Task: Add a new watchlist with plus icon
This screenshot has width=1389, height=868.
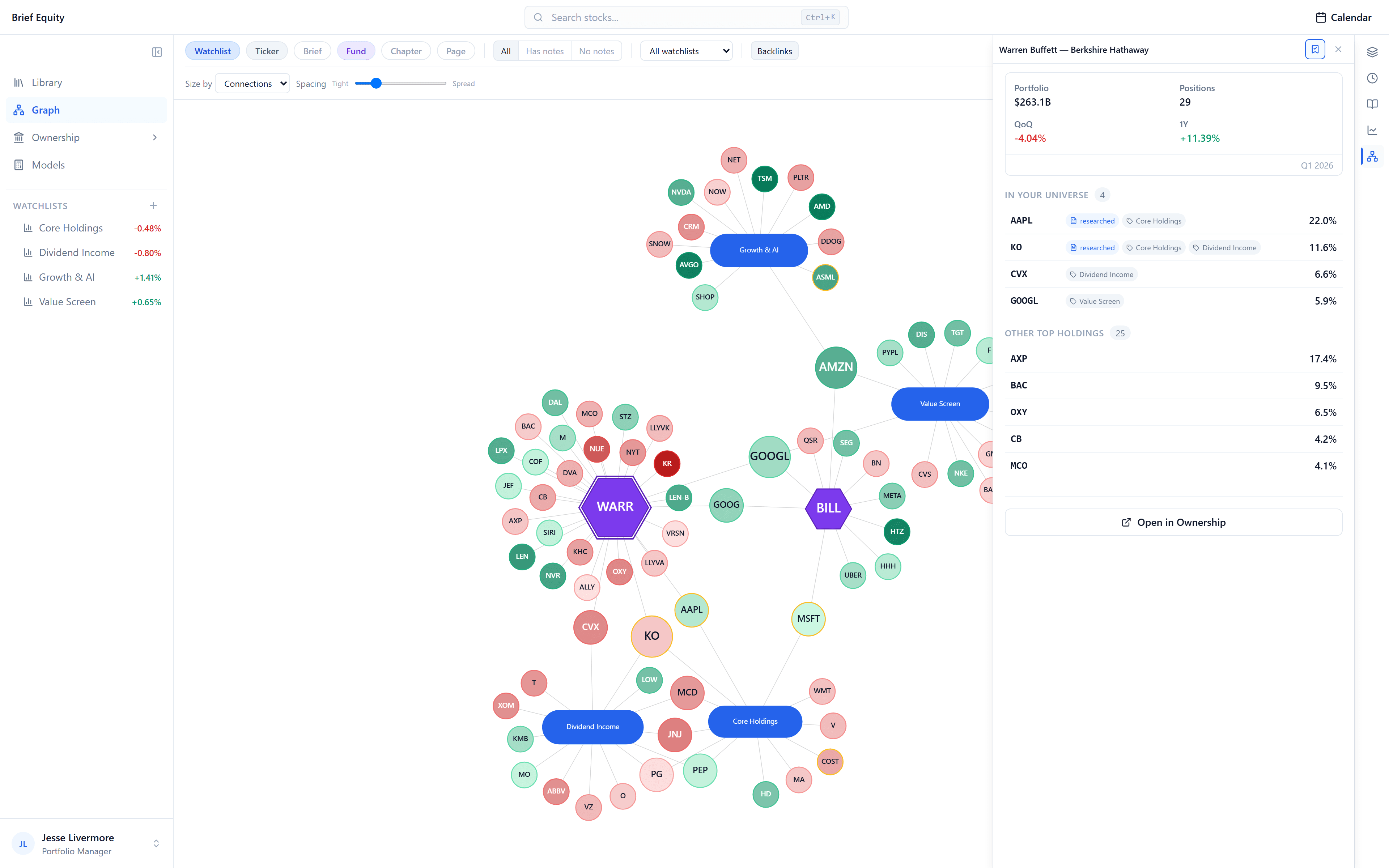Action: coord(153,205)
